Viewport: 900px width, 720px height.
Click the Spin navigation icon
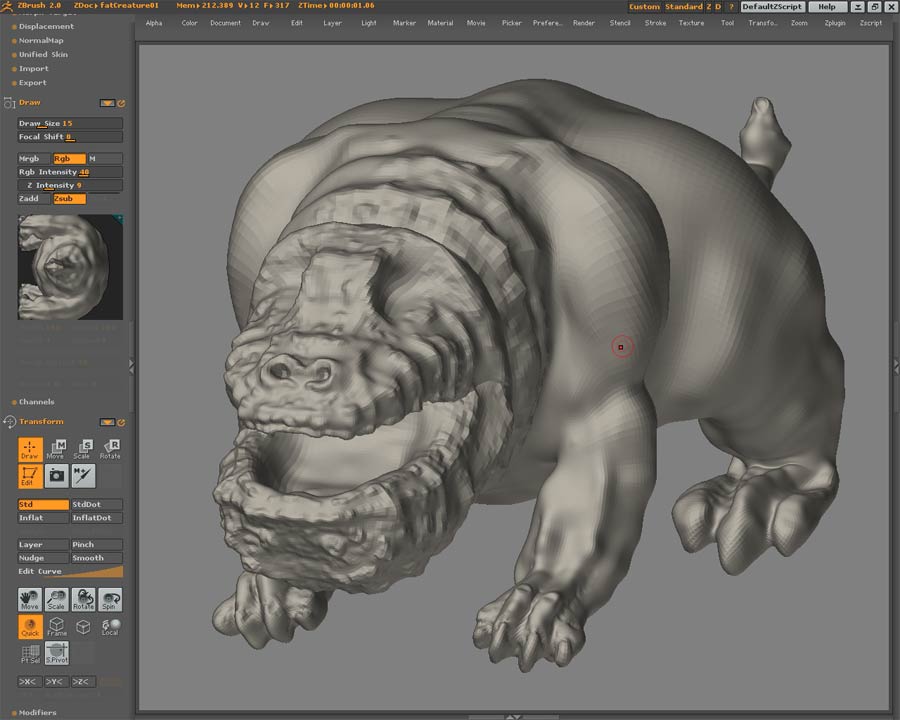coord(110,600)
